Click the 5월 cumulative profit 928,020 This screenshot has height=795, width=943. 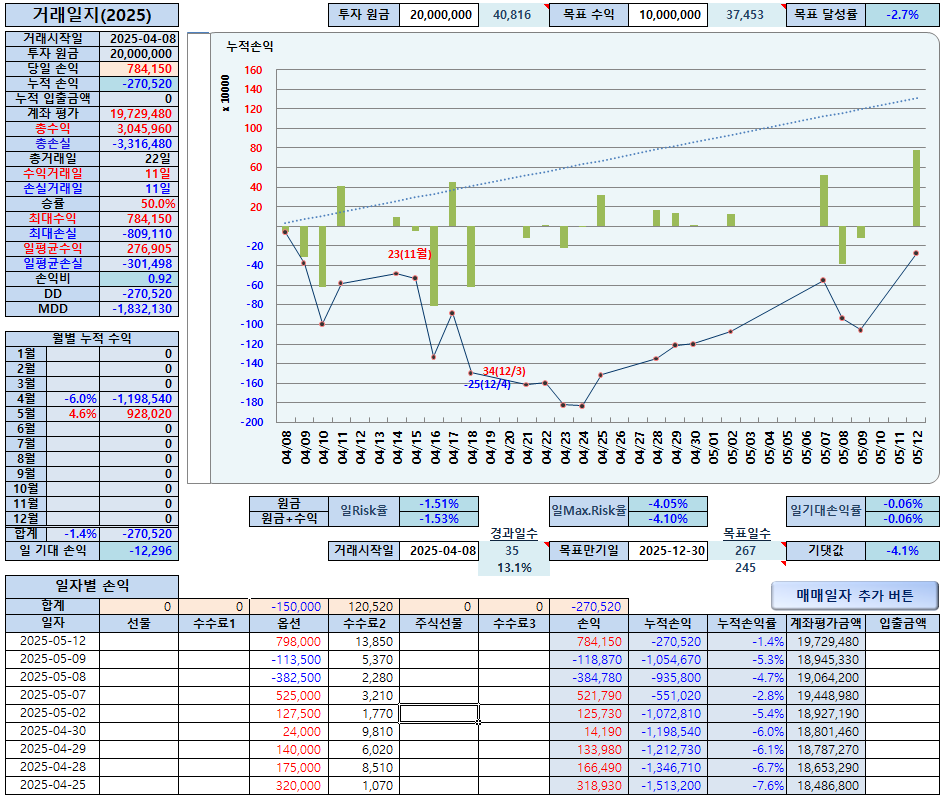(139, 414)
